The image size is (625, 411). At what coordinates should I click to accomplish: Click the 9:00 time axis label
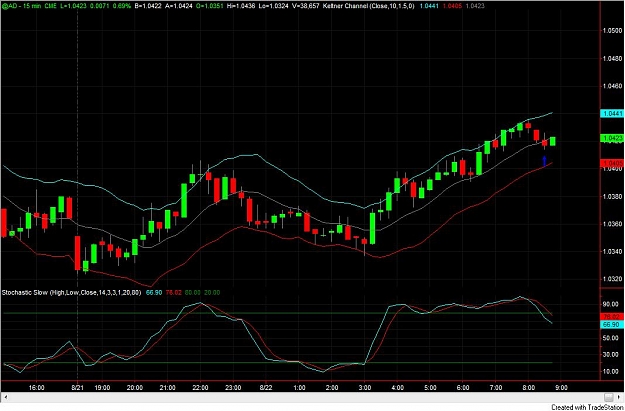[x=562, y=387]
